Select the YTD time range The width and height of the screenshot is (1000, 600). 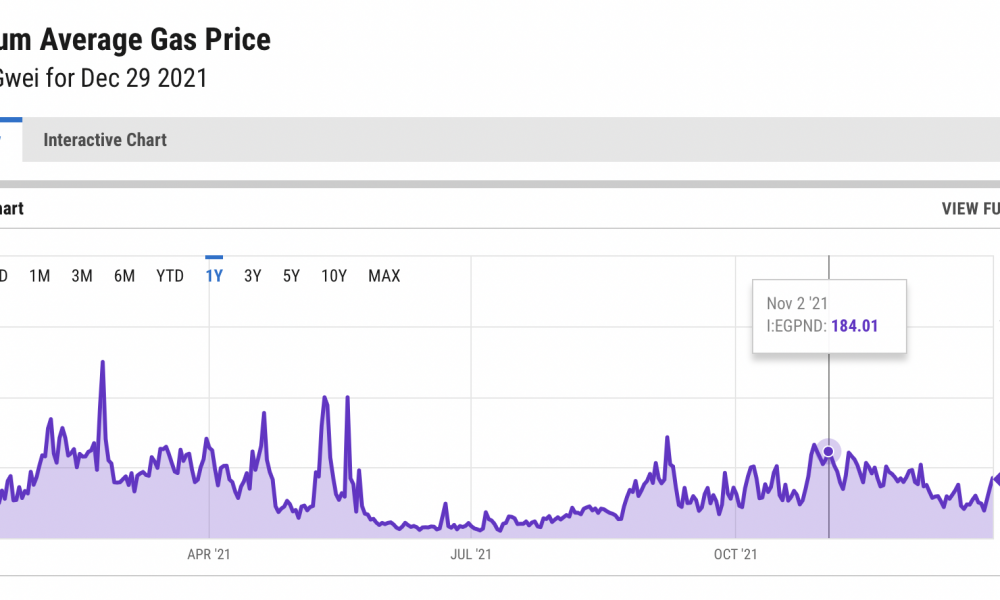click(x=170, y=276)
